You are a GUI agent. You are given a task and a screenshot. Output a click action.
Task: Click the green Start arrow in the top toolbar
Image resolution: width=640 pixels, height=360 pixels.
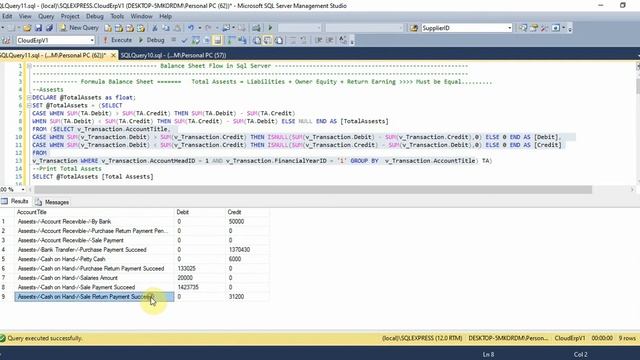click(x=270, y=28)
